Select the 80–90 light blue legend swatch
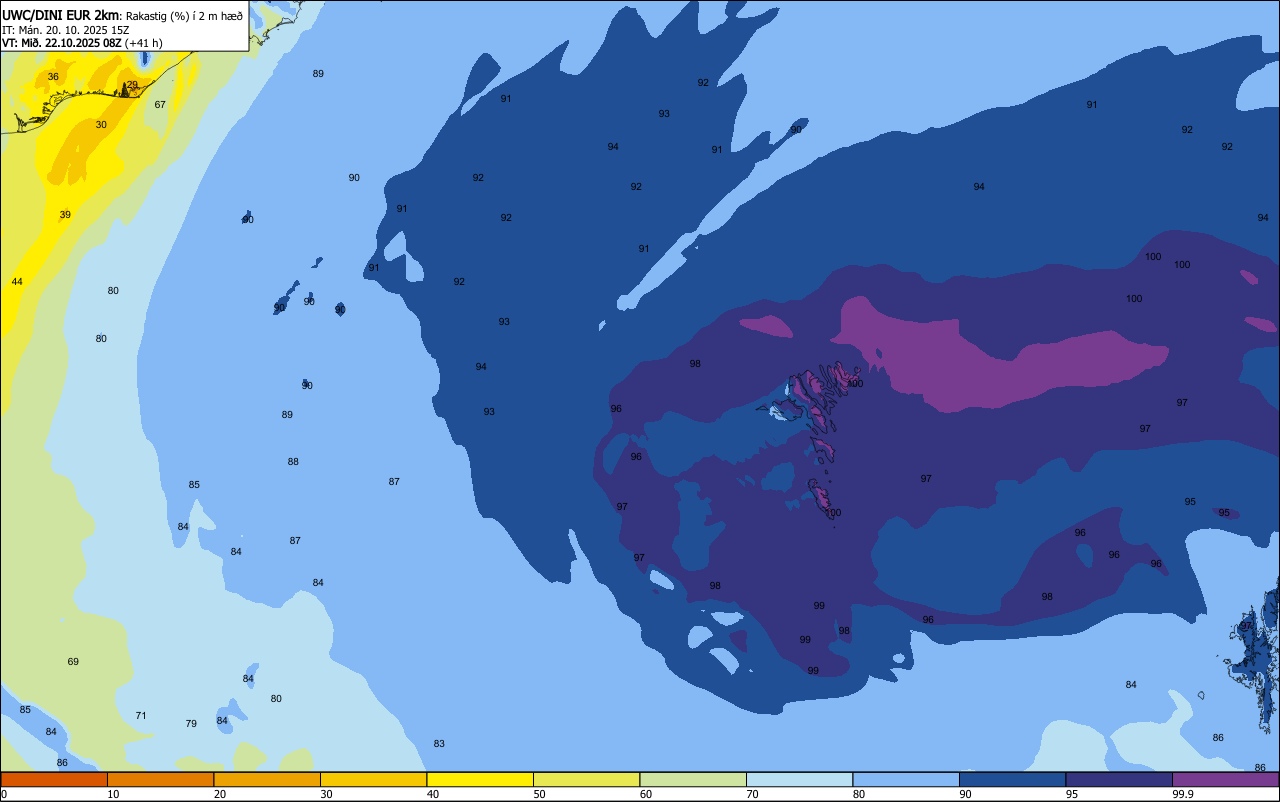Image resolution: width=1280 pixels, height=802 pixels. click(x=906, y=779)
